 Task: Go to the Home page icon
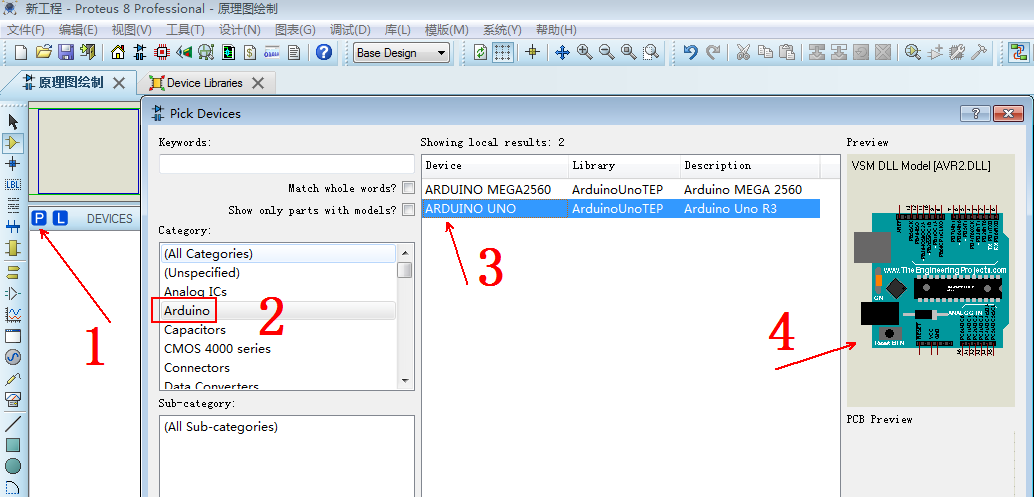click(118, 52)
